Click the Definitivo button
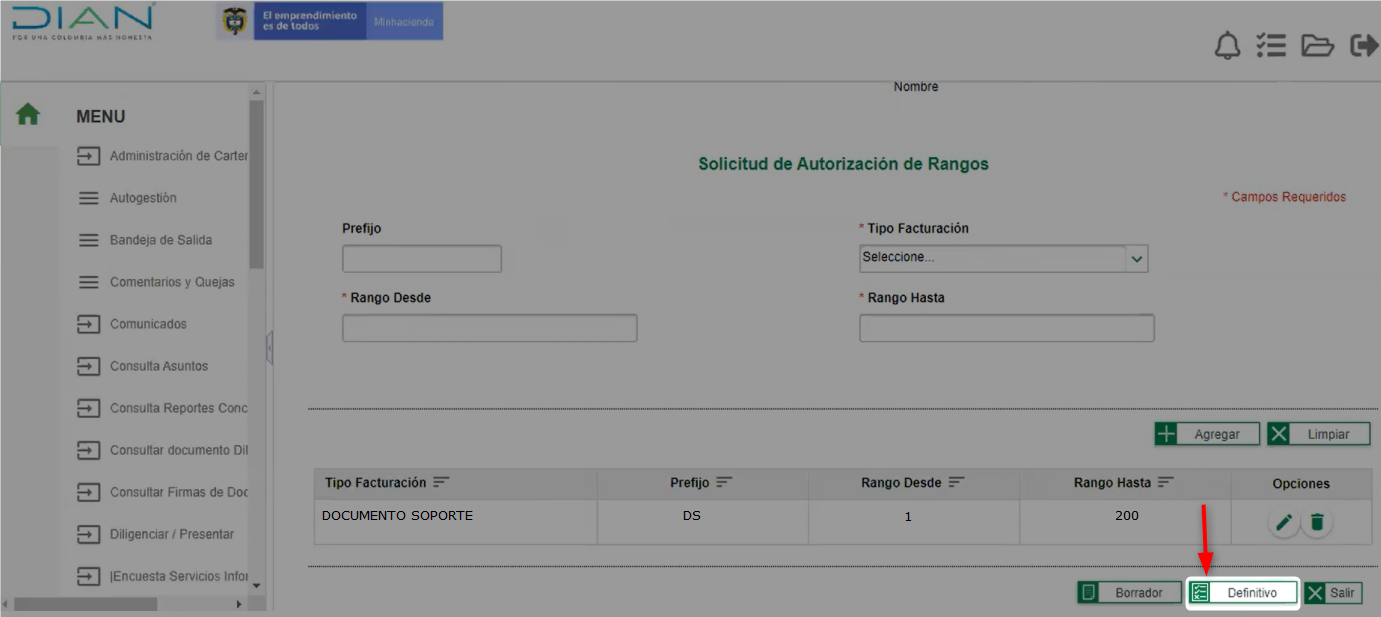 (1242, 593)
